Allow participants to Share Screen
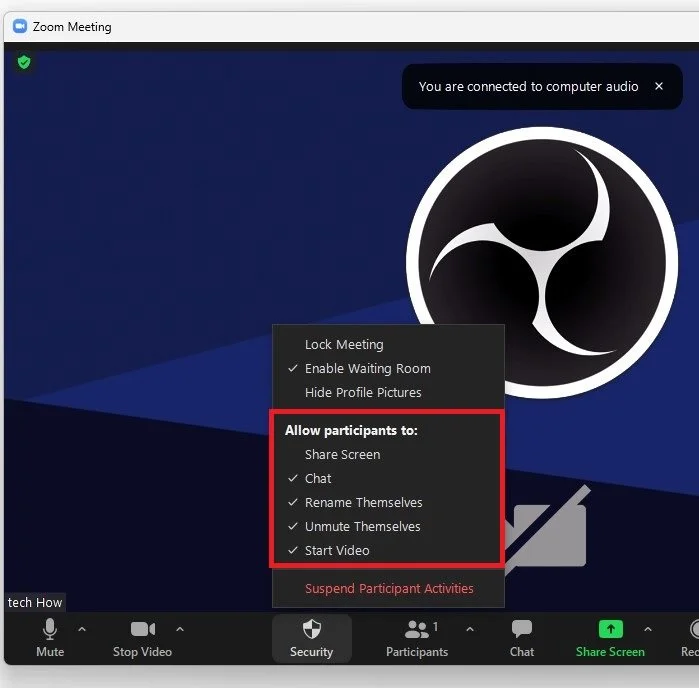This screenshot has height=688, width=699. (388, 454)
